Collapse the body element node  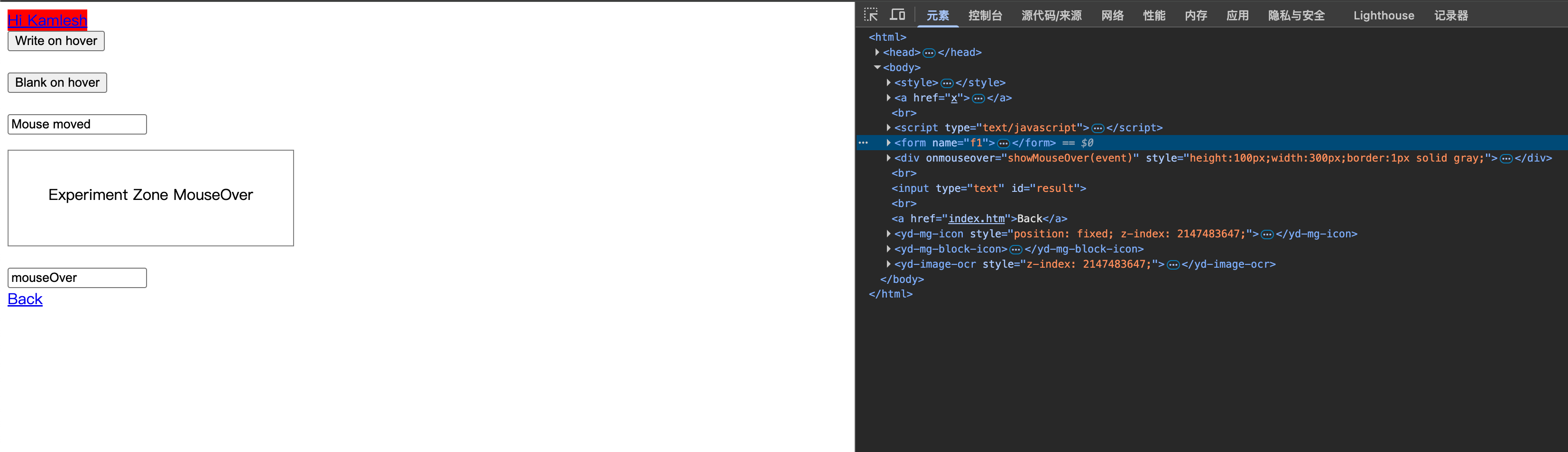click(877, 68)
